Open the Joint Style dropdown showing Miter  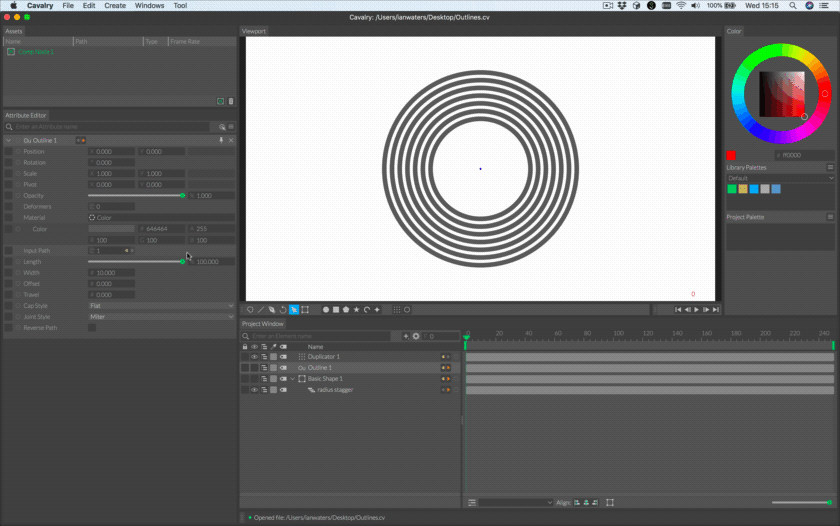161,317
